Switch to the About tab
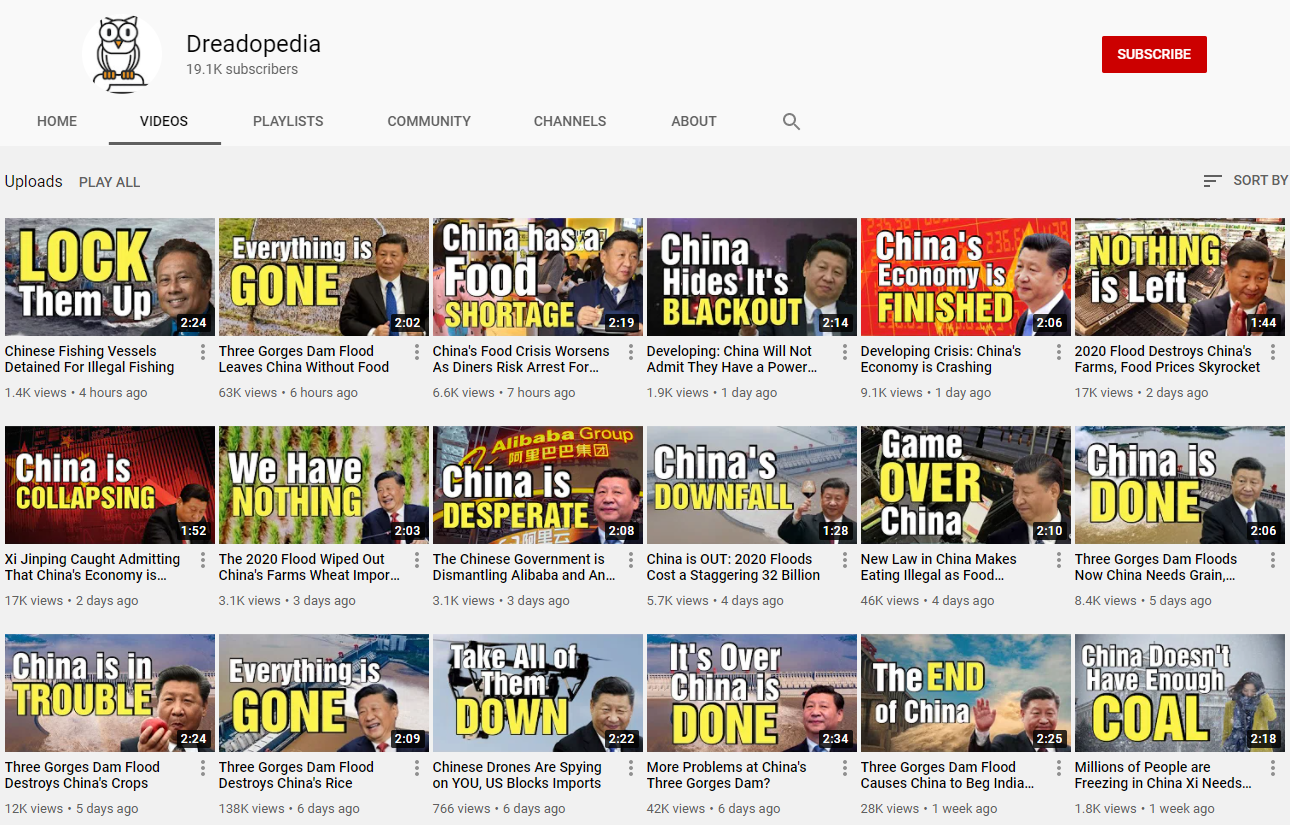The height and width of the screenshot is (825, 1290). (x=694, y=121)
